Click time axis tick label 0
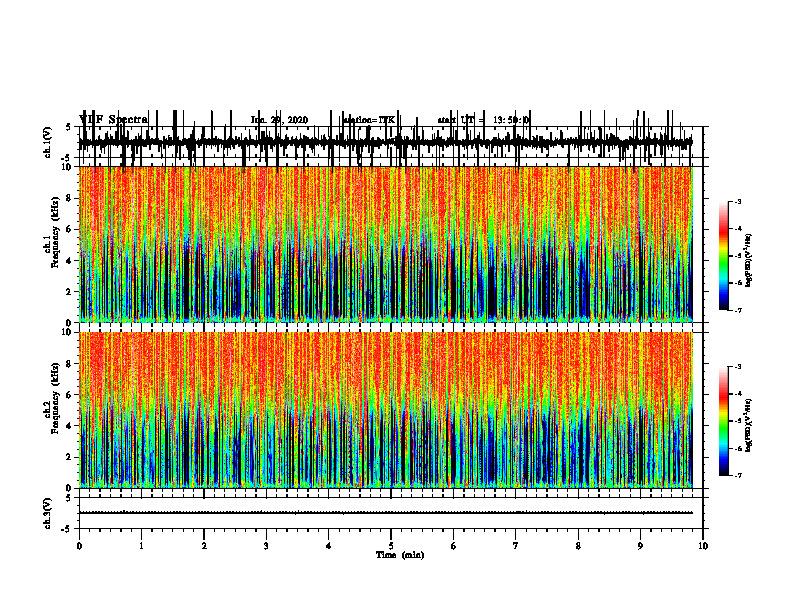The image size is (792, 612). 79,546
